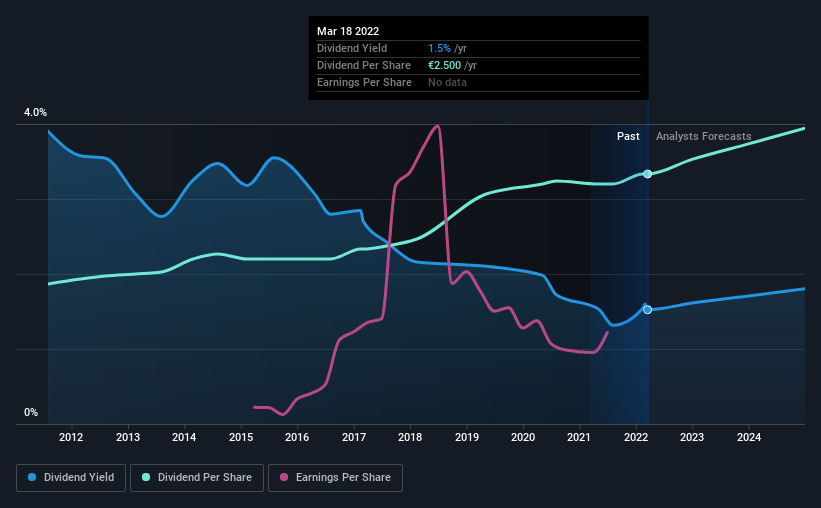Screen dimensions: 821x508
Task: Click the 4.0% y-axis label
Action: tap(35, 113)
